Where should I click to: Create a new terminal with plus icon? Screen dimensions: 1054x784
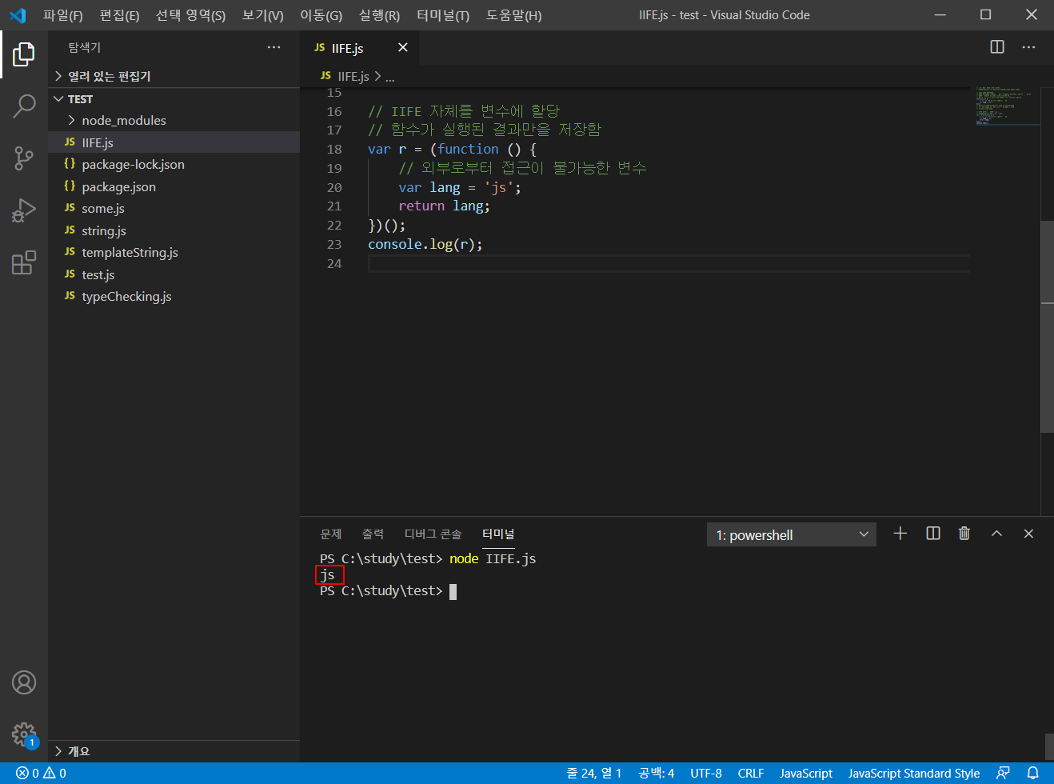[900, 534]
